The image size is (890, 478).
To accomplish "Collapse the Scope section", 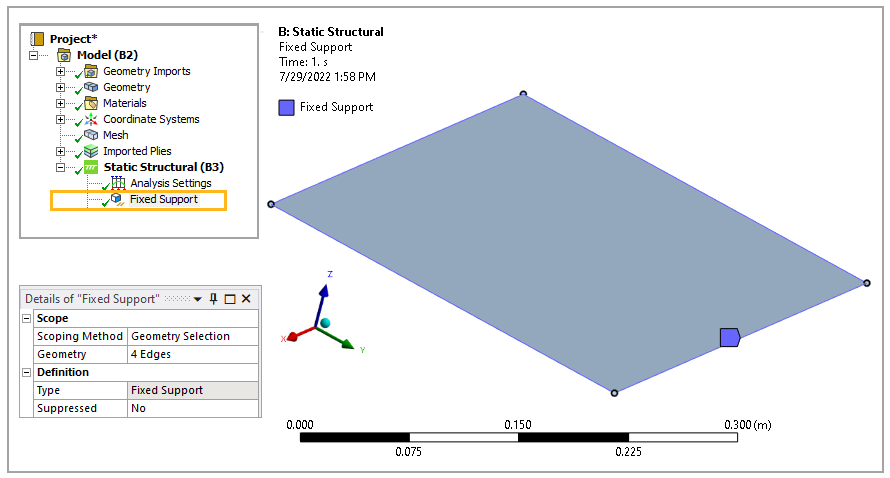I will pos(27,318).
